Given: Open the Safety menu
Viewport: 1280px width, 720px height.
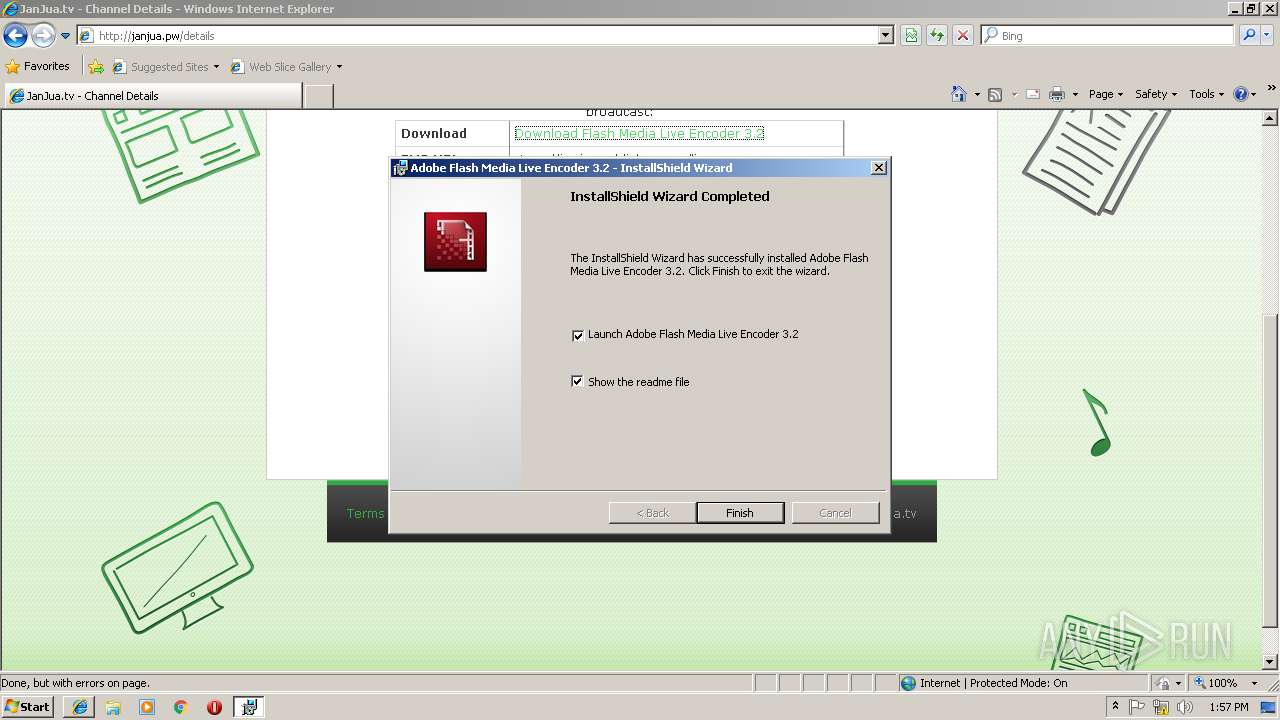Looking at the screenshot, I should [x=1156, y=94].
